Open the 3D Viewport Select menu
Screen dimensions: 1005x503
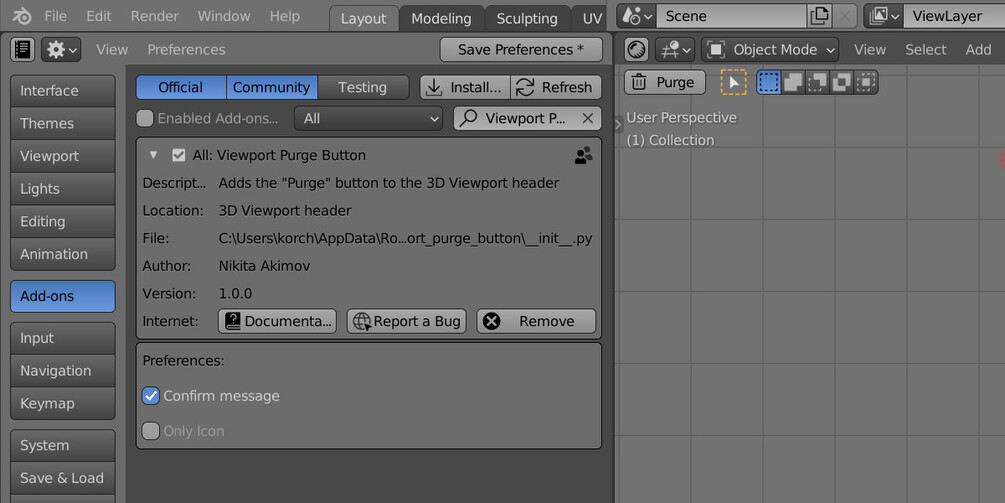pos(926,49)
